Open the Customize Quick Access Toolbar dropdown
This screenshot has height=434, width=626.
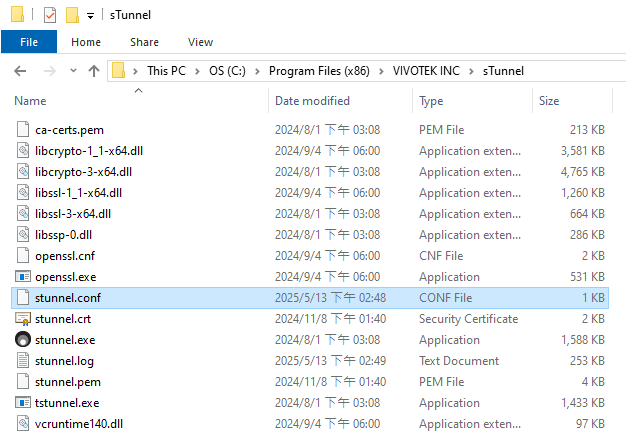(x=91, y=16)
